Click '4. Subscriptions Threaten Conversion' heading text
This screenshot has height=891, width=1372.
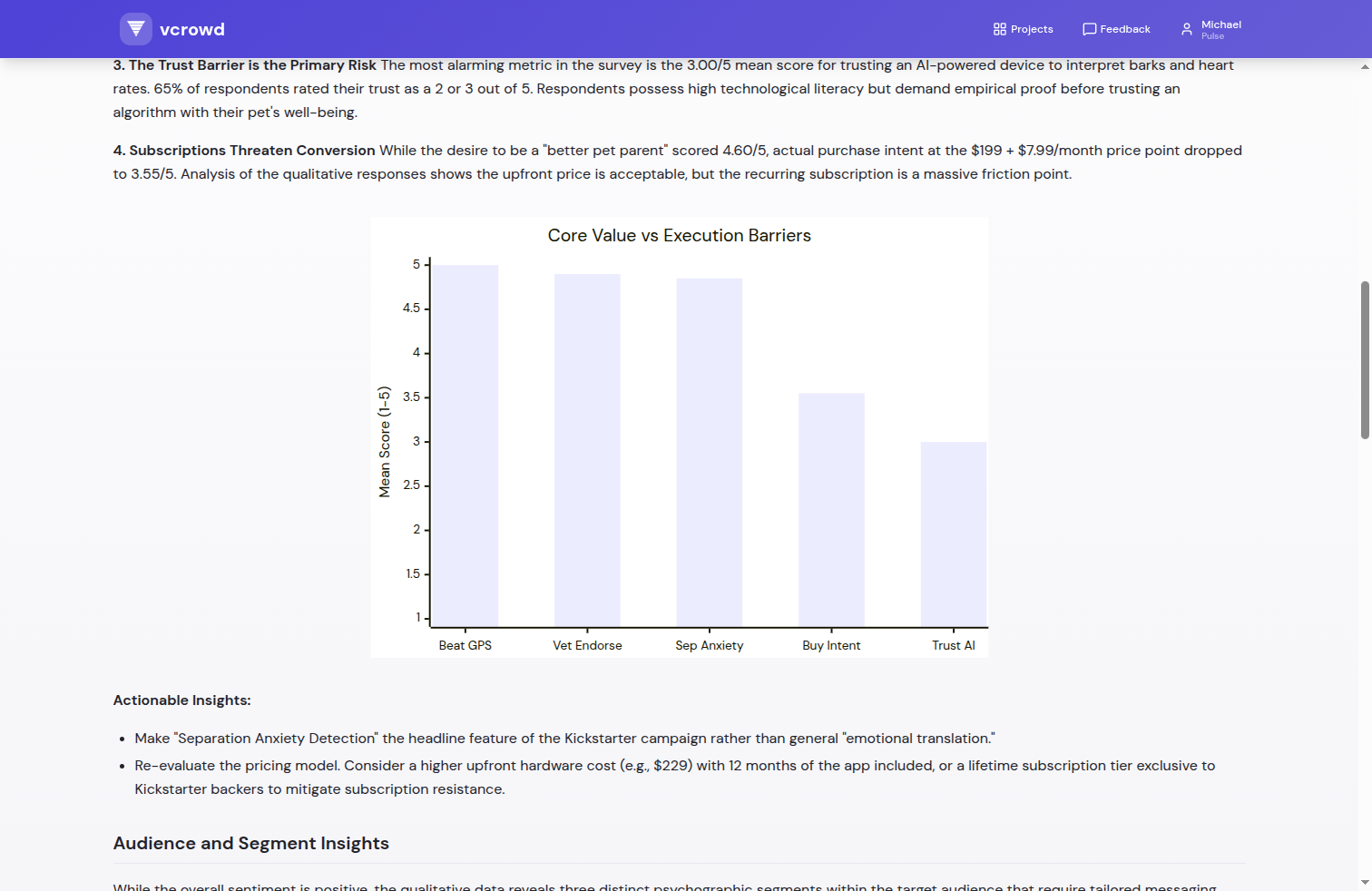click(x=244, y=151)
